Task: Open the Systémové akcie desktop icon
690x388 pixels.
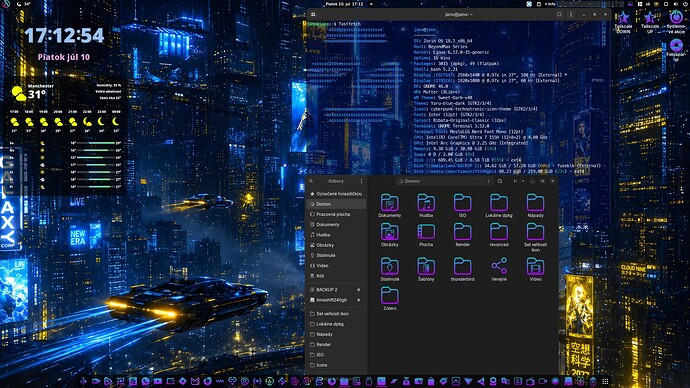Action: pyautogui.click(x=676, y=22)
